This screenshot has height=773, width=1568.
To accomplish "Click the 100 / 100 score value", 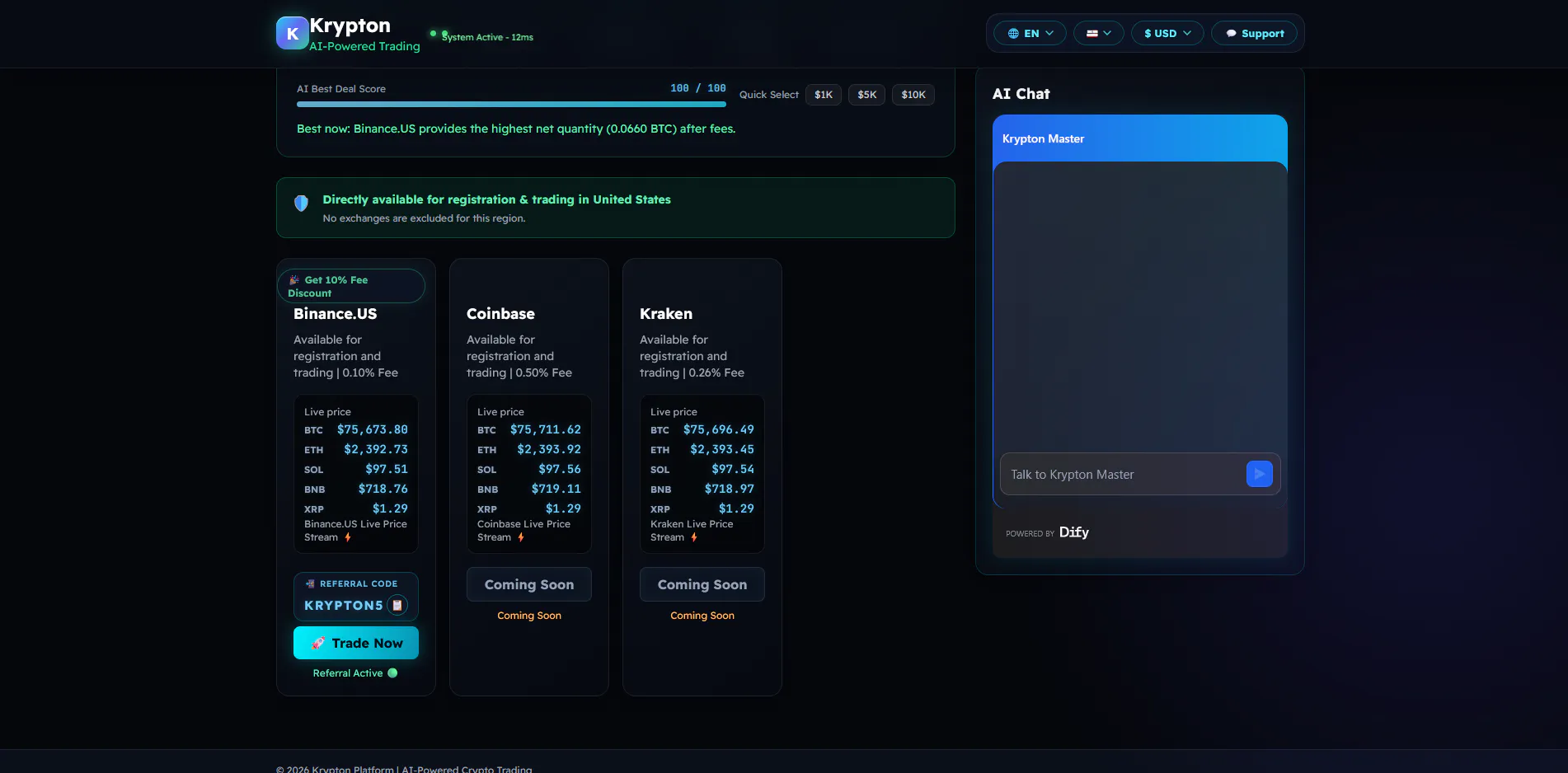I will [x=698, y=88].
